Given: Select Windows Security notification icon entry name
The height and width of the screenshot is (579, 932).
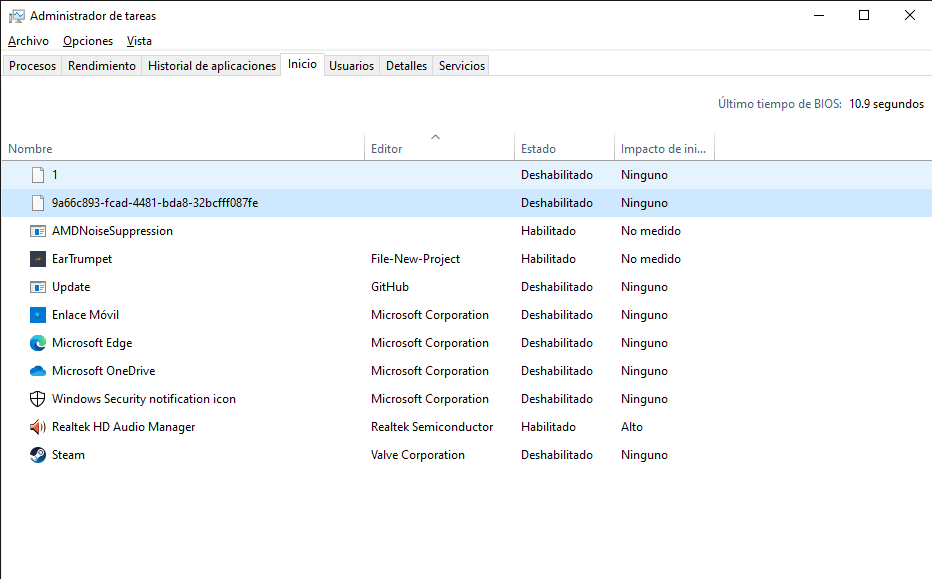Looking at the screenshot, I should point(144,399).
